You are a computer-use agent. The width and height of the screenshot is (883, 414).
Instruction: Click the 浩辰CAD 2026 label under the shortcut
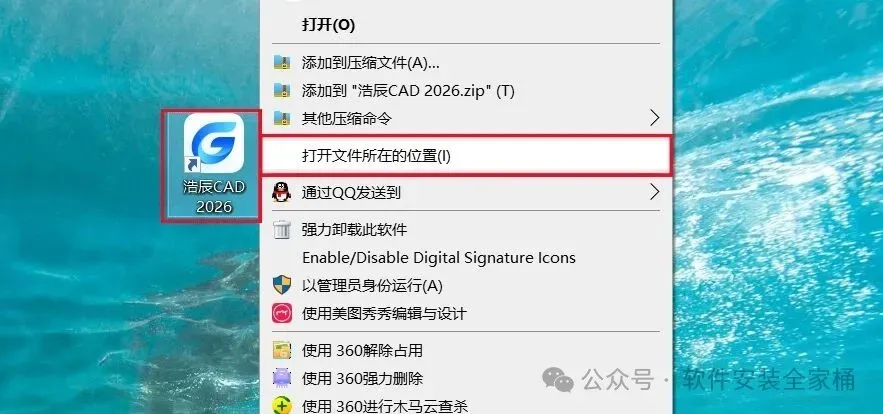coord(214,197)
